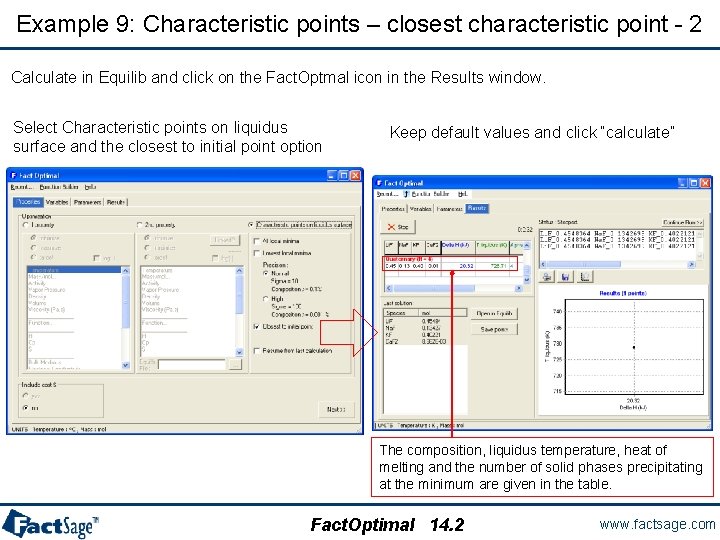Check the Lowest local minima box
The image size is (720, 540).
[257, 253]
